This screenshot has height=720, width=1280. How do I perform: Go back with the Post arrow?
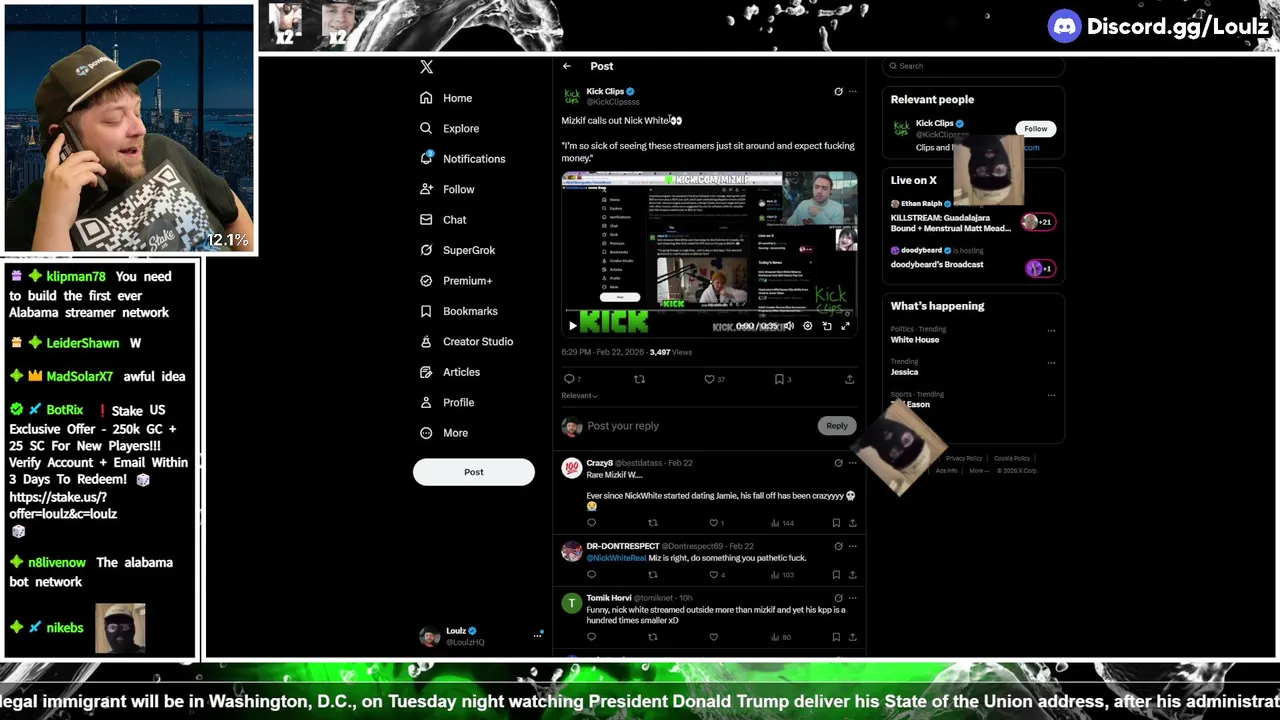click(567, 66)
